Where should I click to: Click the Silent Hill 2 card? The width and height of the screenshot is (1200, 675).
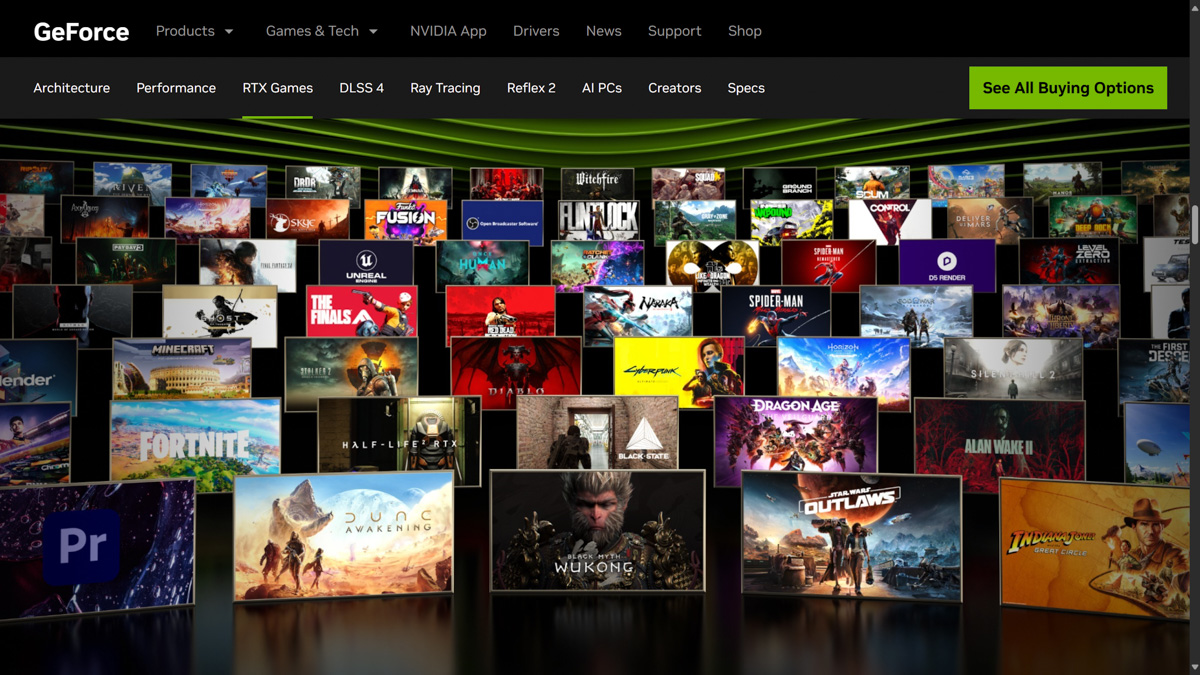click(x=1013, y=369)
